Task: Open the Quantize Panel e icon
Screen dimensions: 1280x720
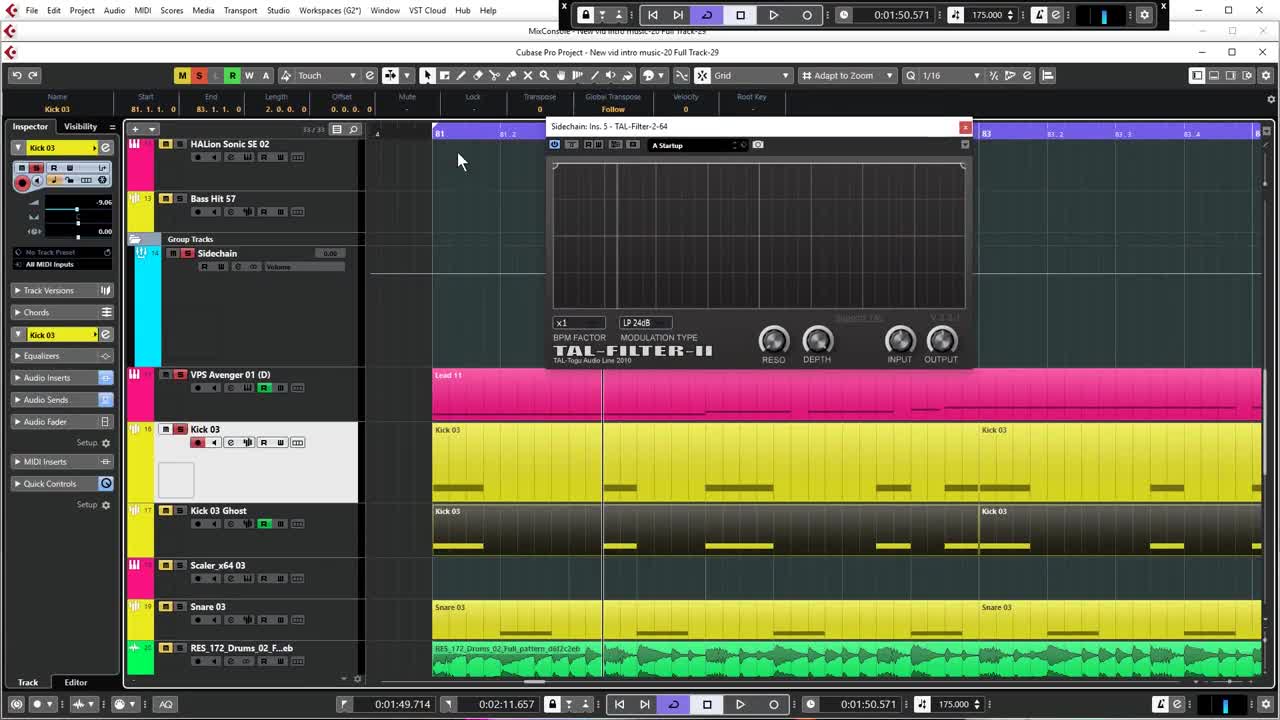Action: [1027, 75]
